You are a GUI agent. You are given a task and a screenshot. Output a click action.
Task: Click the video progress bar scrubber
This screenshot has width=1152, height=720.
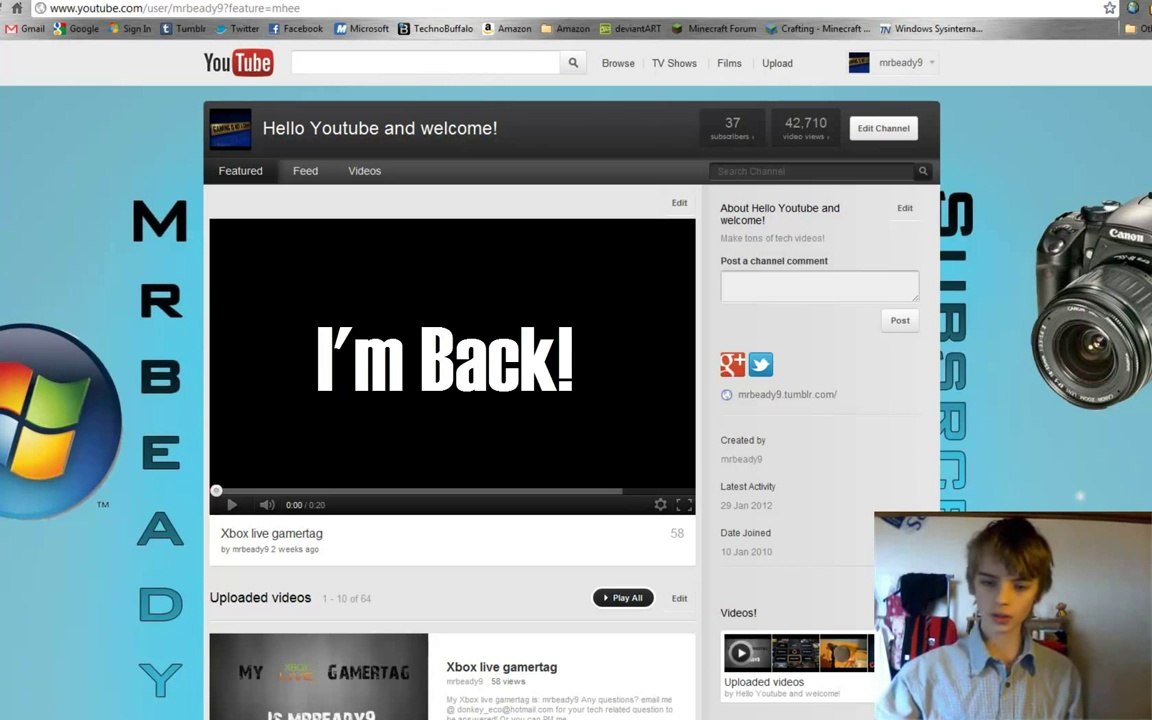216,491
